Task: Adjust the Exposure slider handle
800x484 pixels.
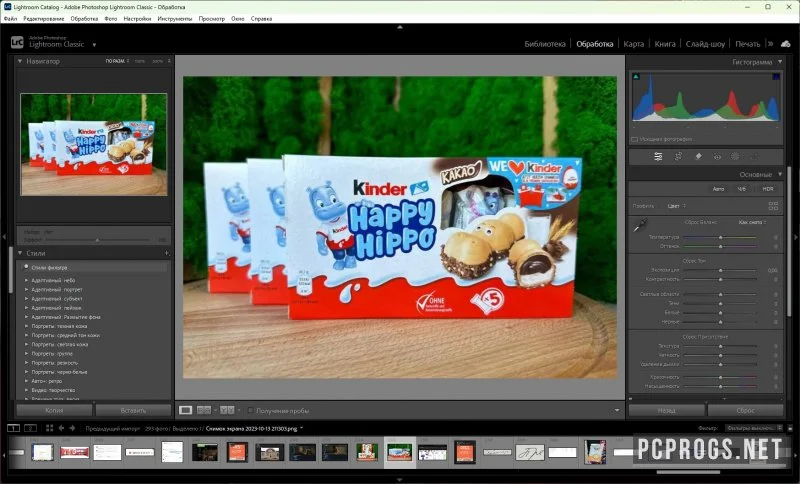Action: [x=720, y=270]
